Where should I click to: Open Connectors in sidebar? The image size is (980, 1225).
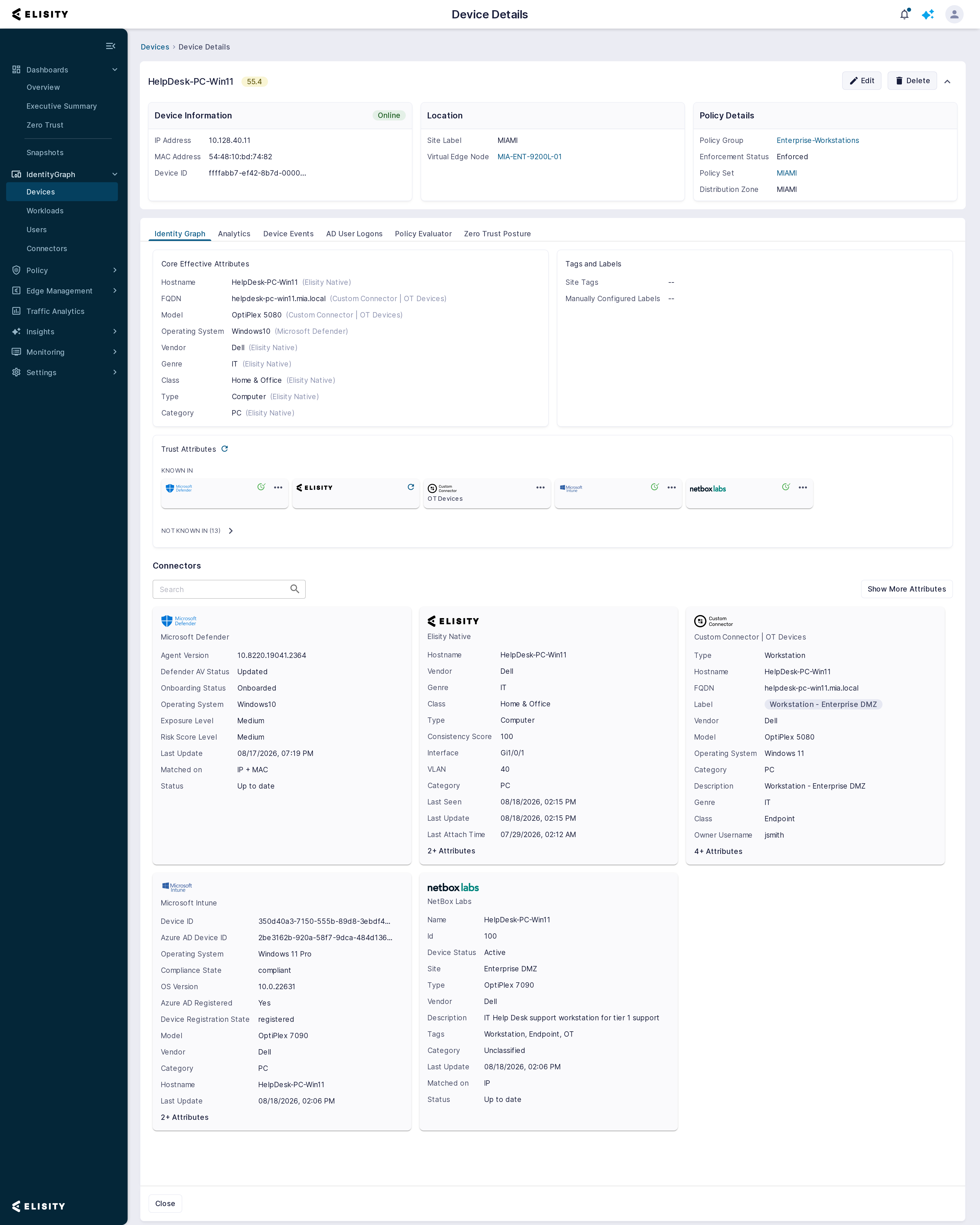pyautogui.click(x=62, y=248)
